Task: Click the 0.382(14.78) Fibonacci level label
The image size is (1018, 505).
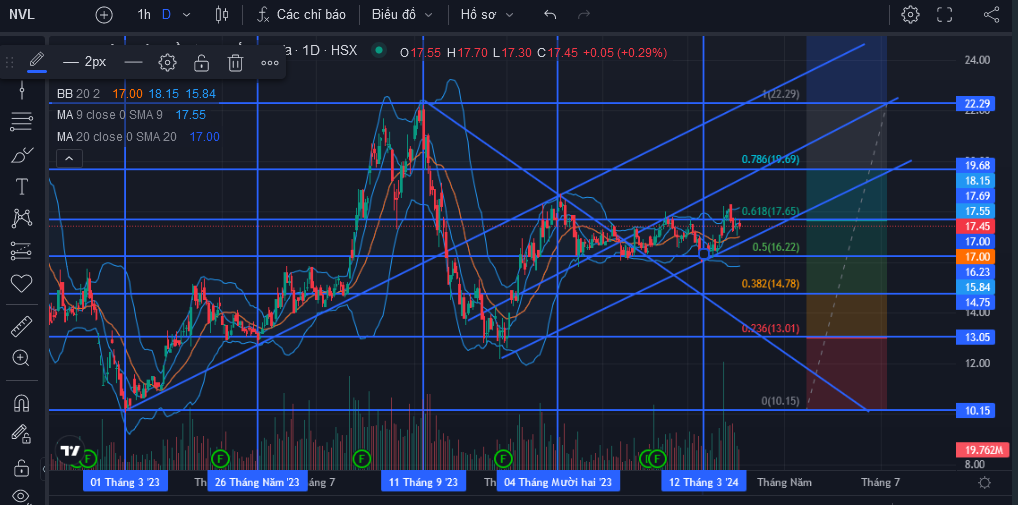Action: coord(771,284)
